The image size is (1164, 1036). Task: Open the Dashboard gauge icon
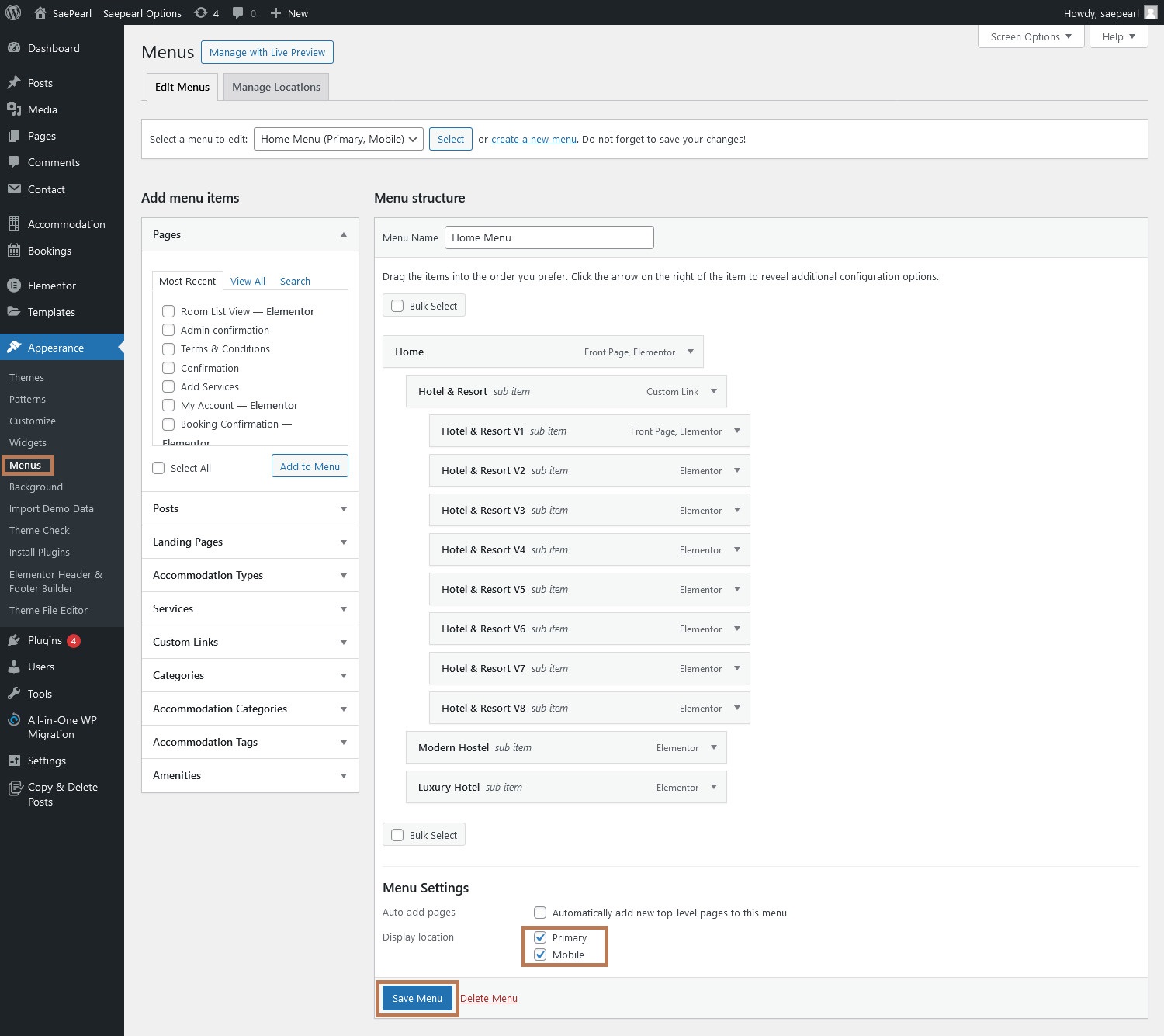pos(14,48)
